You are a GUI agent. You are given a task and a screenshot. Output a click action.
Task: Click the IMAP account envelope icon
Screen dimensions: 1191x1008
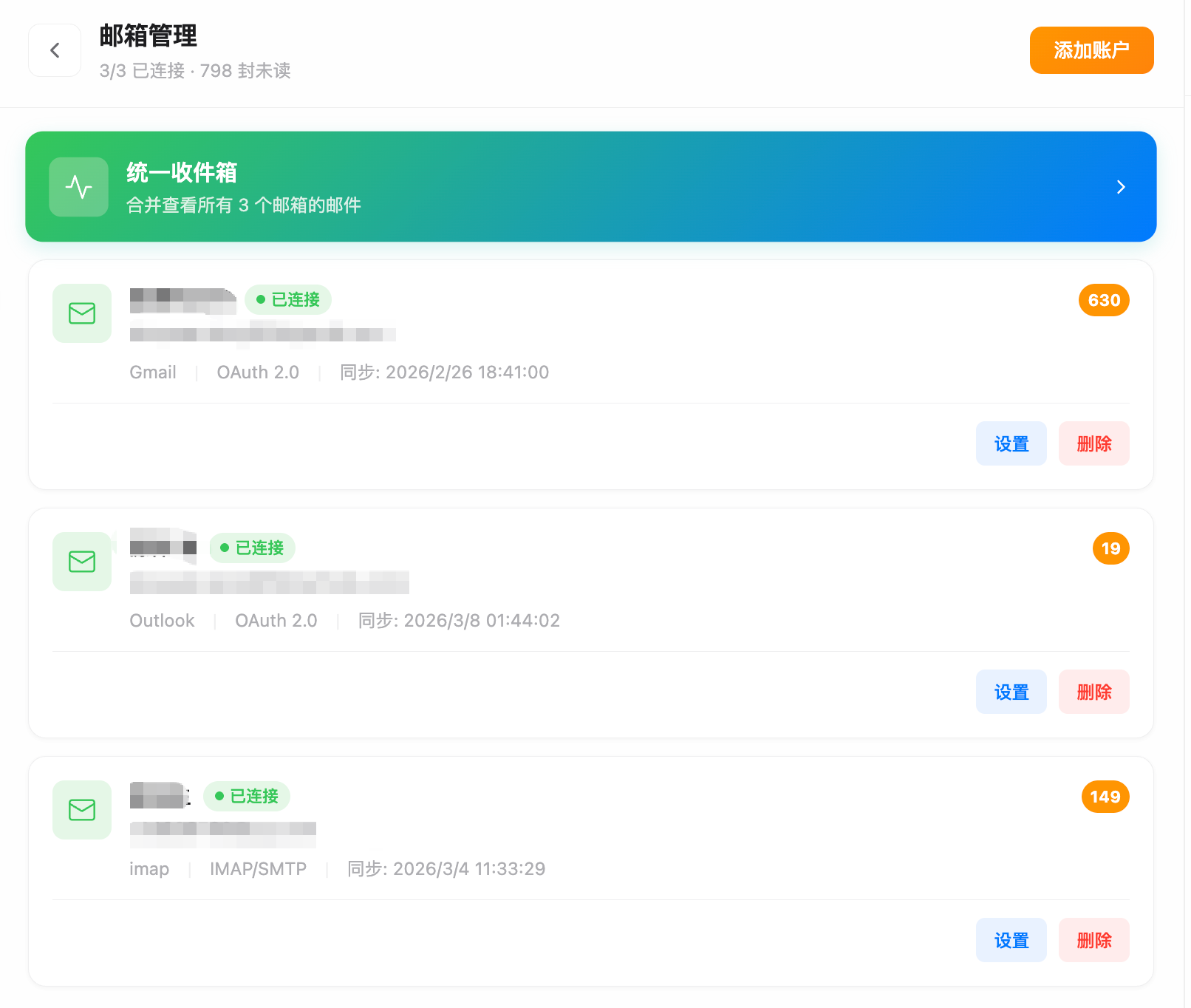pyautogui.click(x=81, y=810)
